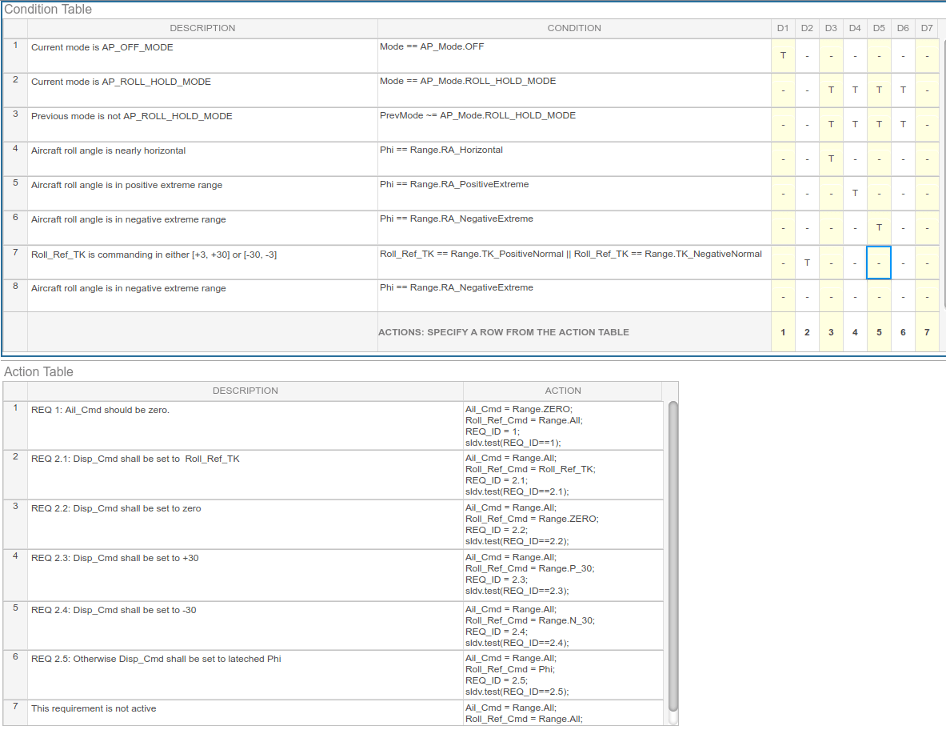The image size is (946, 730).
Task: Select the D3 column header
Action: (831, 28)
